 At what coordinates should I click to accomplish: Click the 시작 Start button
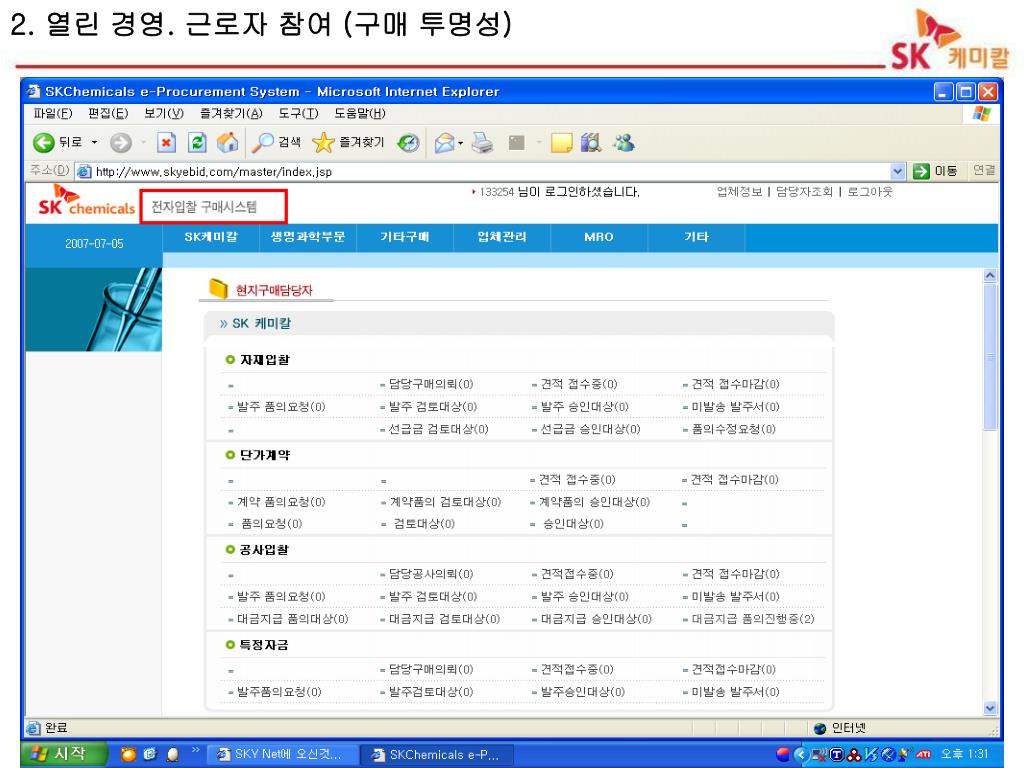(62, 754)
